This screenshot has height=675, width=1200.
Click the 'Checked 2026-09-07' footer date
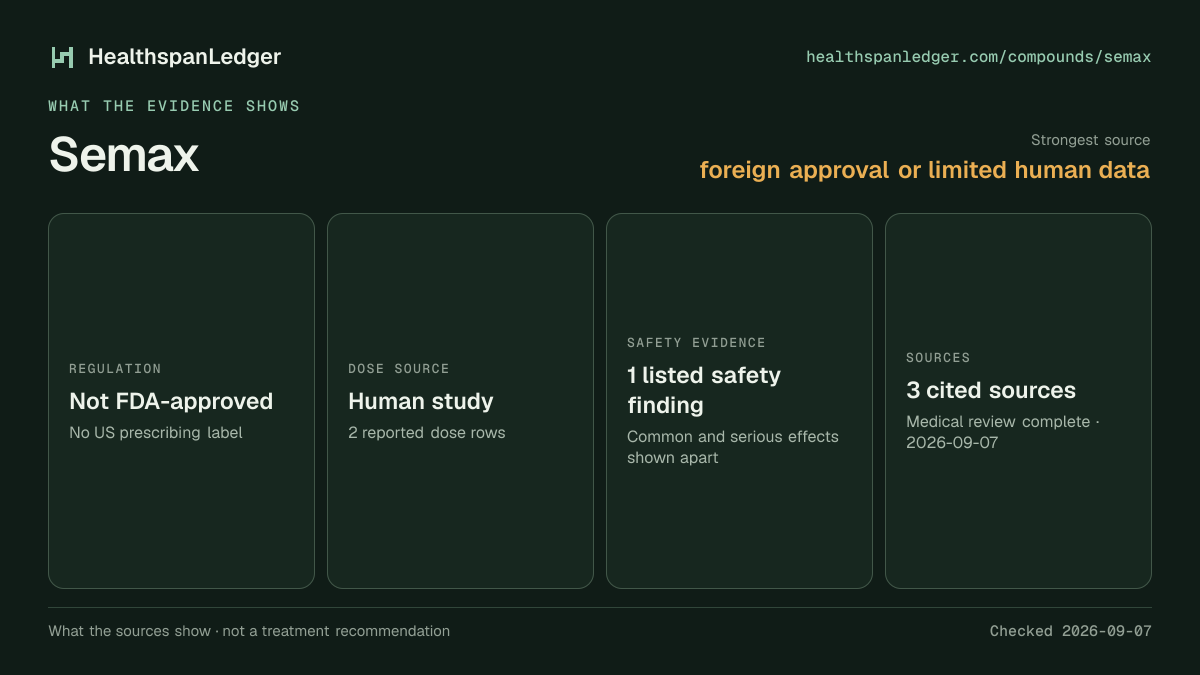click(x=1071, y=631)
